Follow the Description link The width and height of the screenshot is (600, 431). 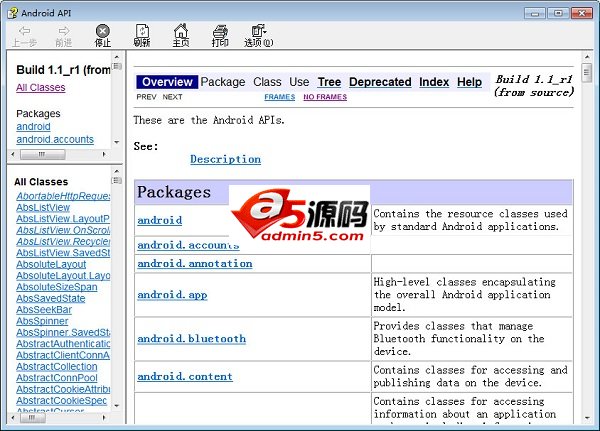coord(225,159)
